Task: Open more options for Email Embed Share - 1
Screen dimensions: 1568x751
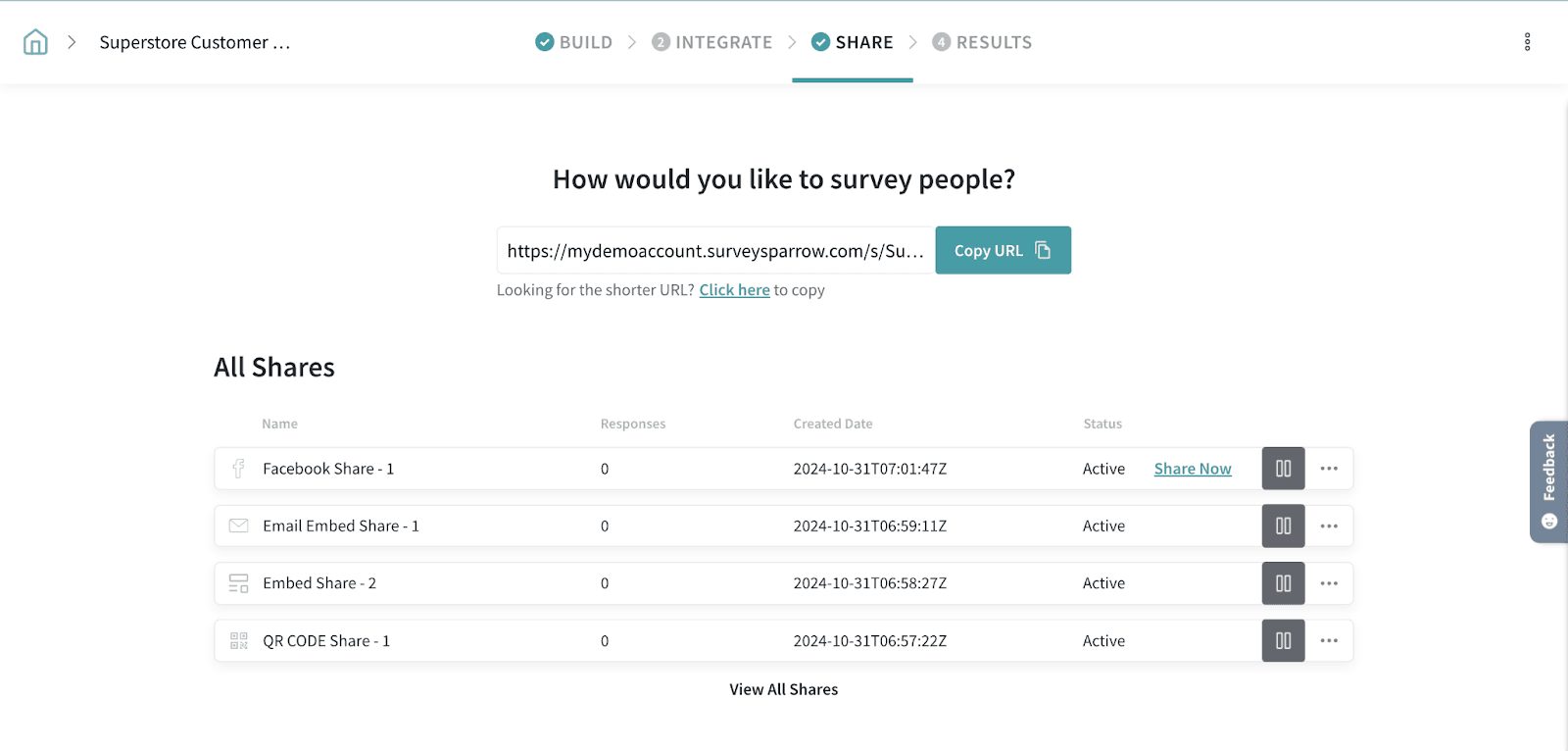Action: [1329, 526]
